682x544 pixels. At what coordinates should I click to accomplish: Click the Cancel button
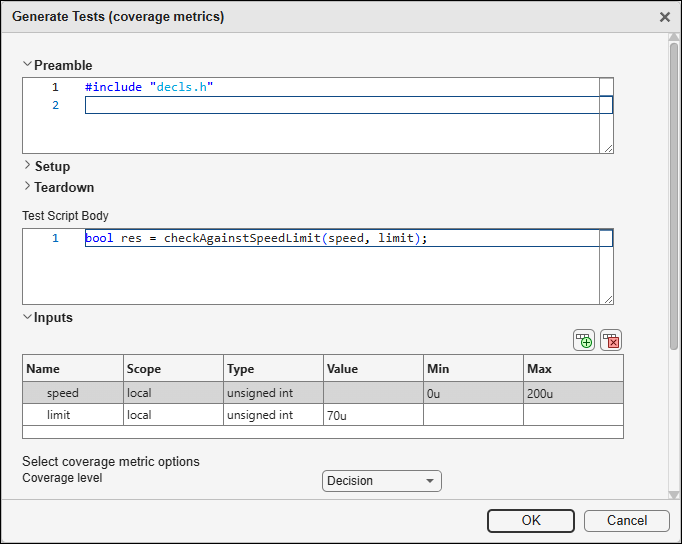[626, 521]
